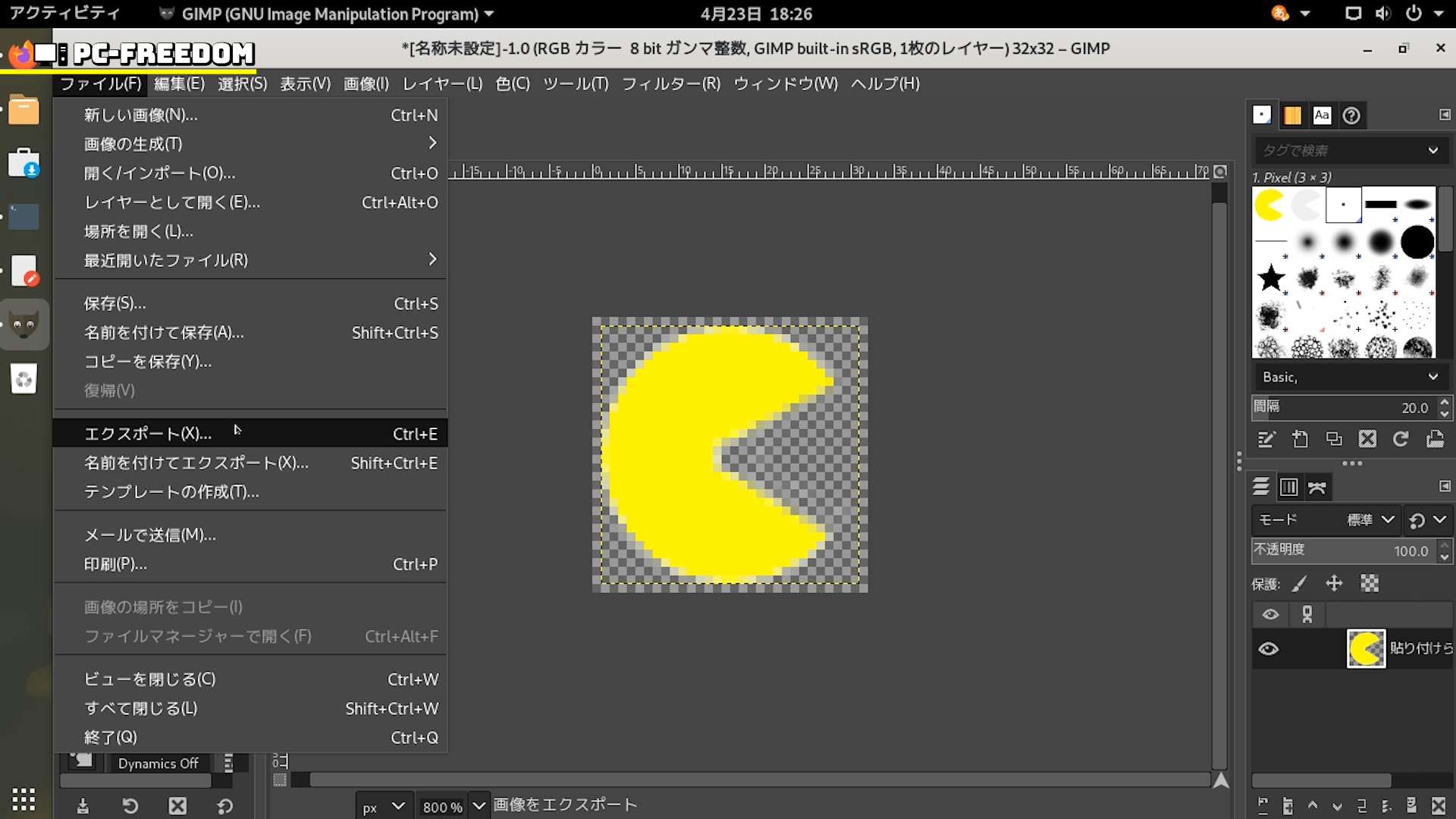Open the フィルター(R) menu
The width and height of the screenshot is (1456, 819).
[x=670, y=83]
